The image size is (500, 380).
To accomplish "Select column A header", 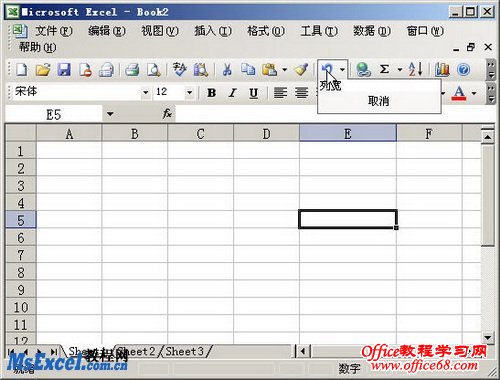I will (69, 134).
